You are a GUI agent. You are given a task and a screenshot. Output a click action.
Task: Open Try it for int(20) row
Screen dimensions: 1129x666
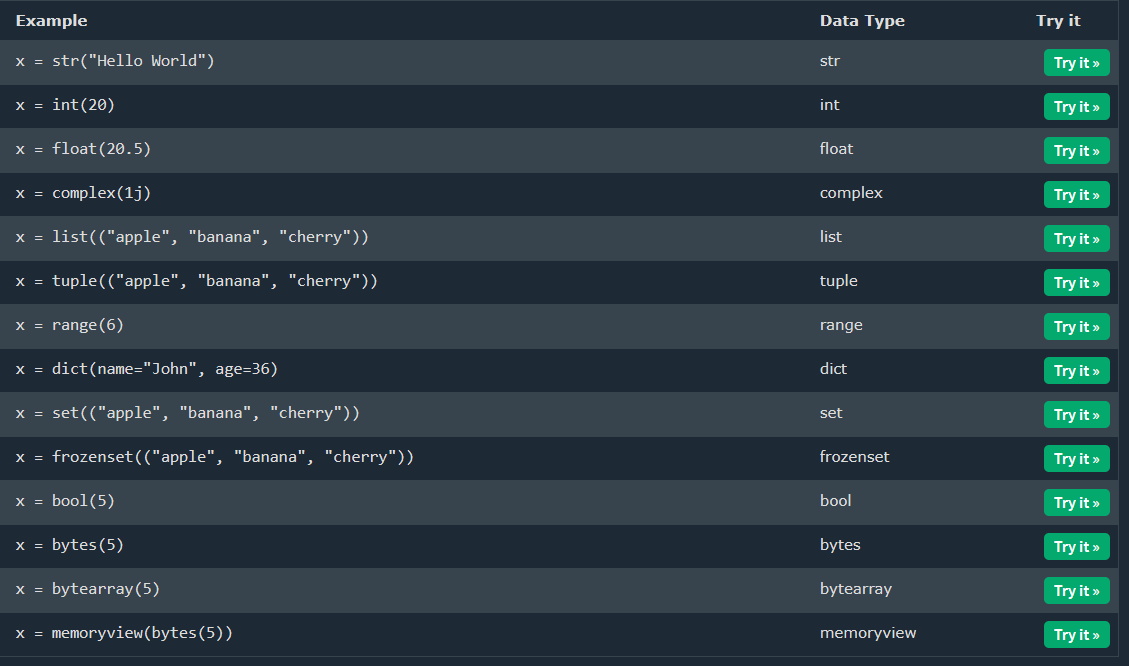coord(1076,107)
